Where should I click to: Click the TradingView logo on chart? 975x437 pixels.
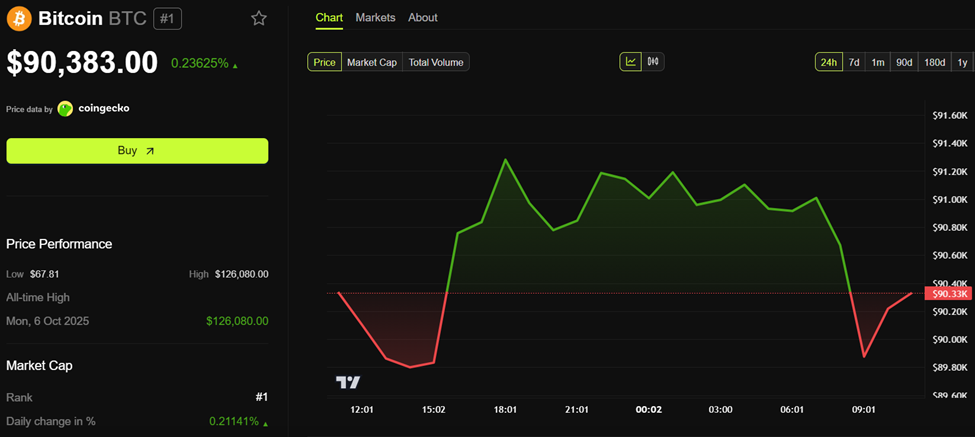pyautogui.click(x=348, y=382)
